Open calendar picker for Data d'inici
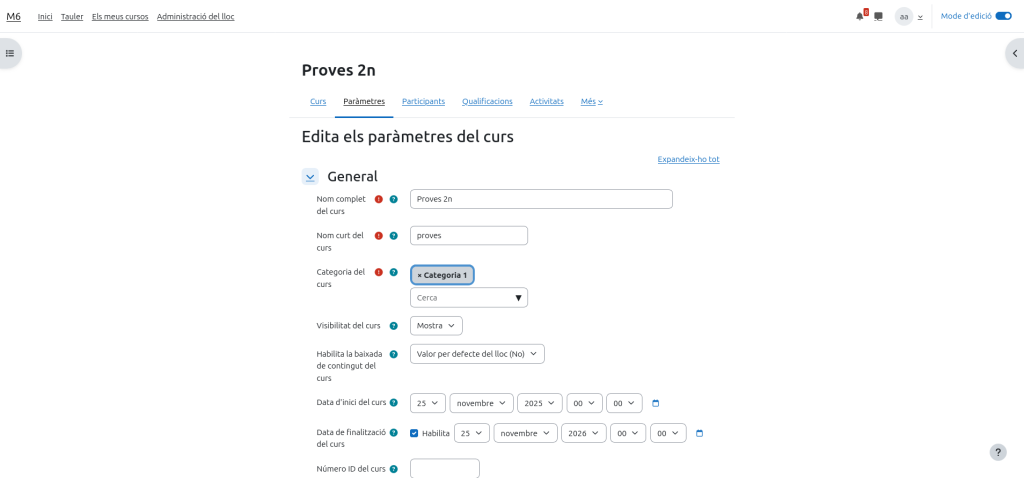 [656, 403]
